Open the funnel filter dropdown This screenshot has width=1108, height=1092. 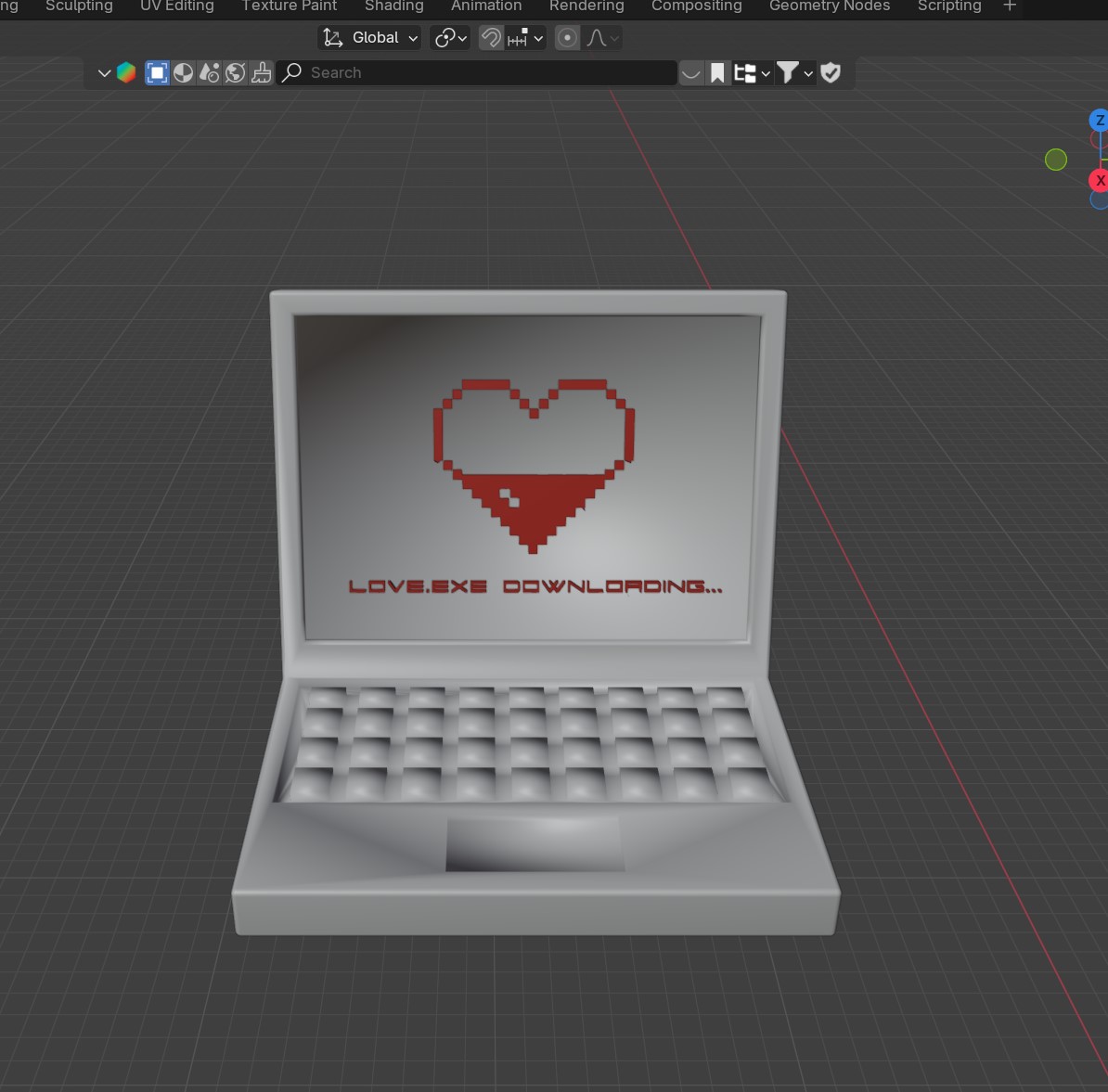795,72
